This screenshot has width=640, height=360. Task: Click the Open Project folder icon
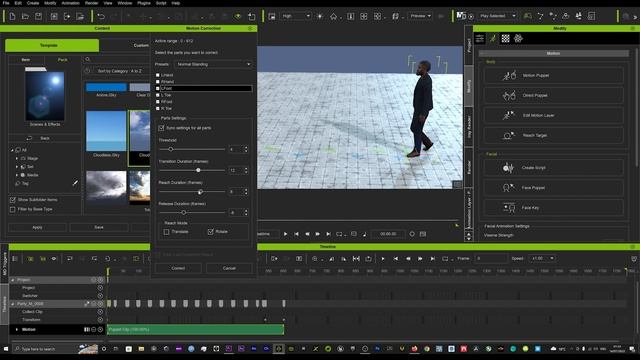[25, 16]
